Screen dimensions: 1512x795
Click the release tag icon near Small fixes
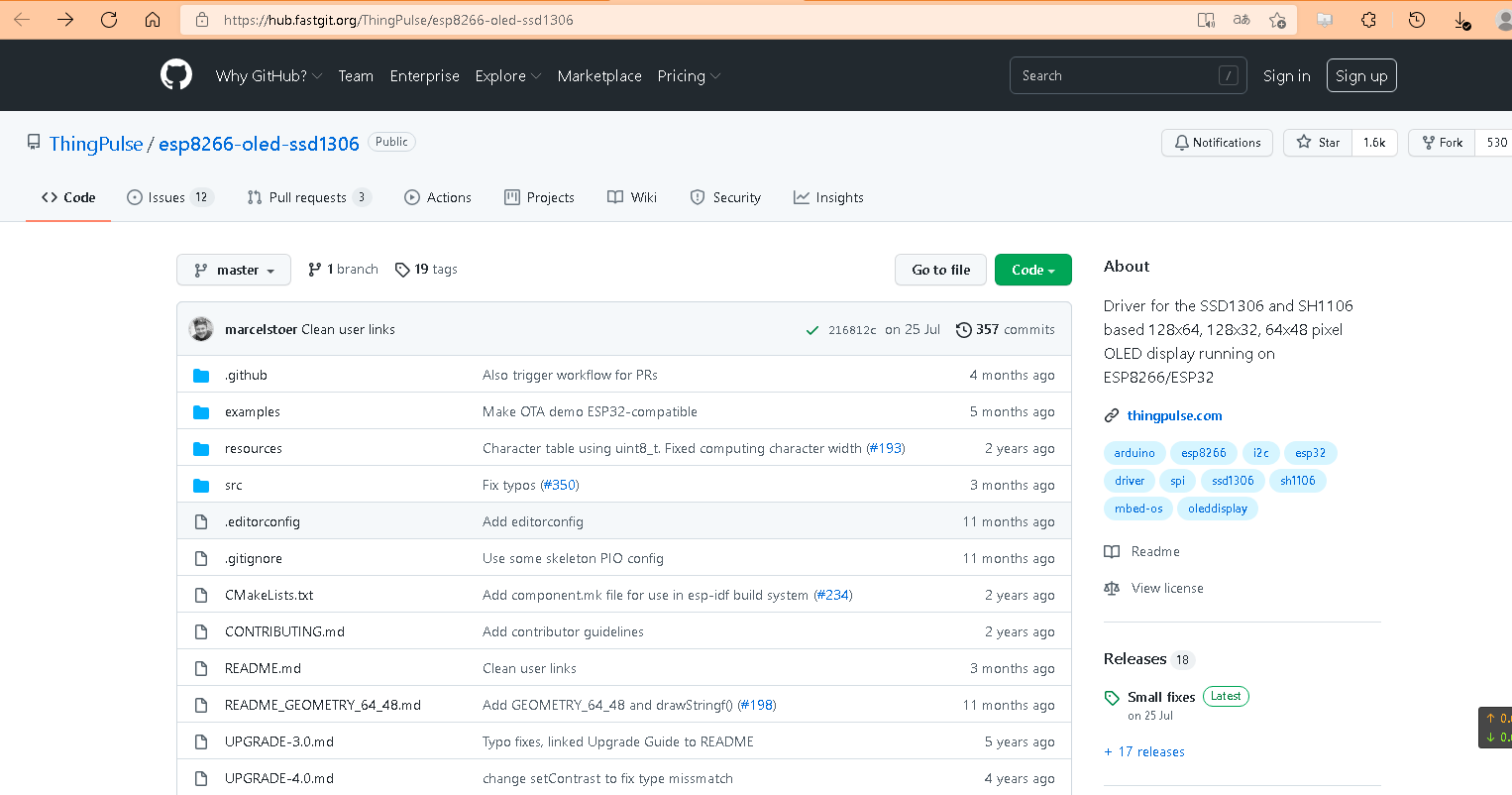tap(1112, 698)
